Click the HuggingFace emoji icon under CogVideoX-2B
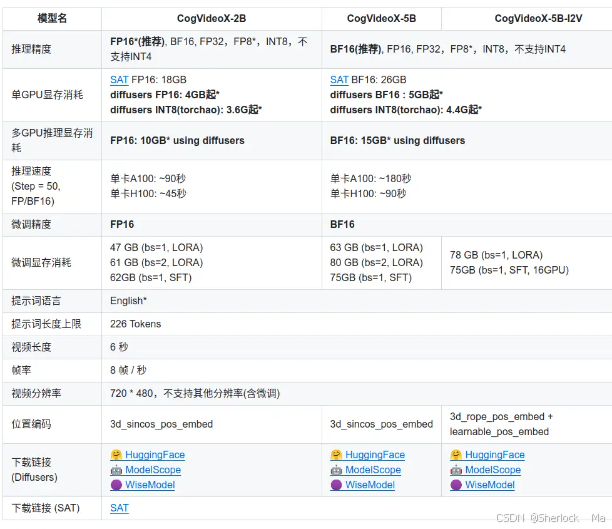 click(x=116, y=455)
